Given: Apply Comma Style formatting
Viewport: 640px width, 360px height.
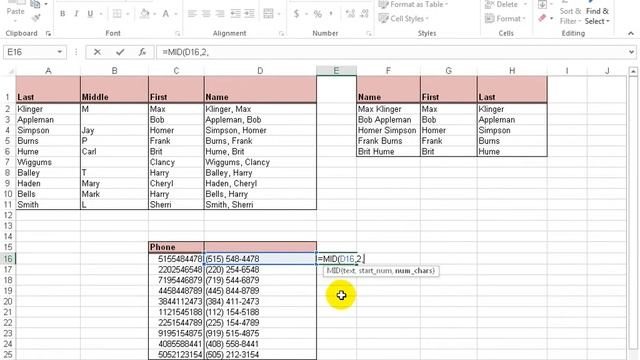Looking at the screenshot, I should click(x=331, y=14).
